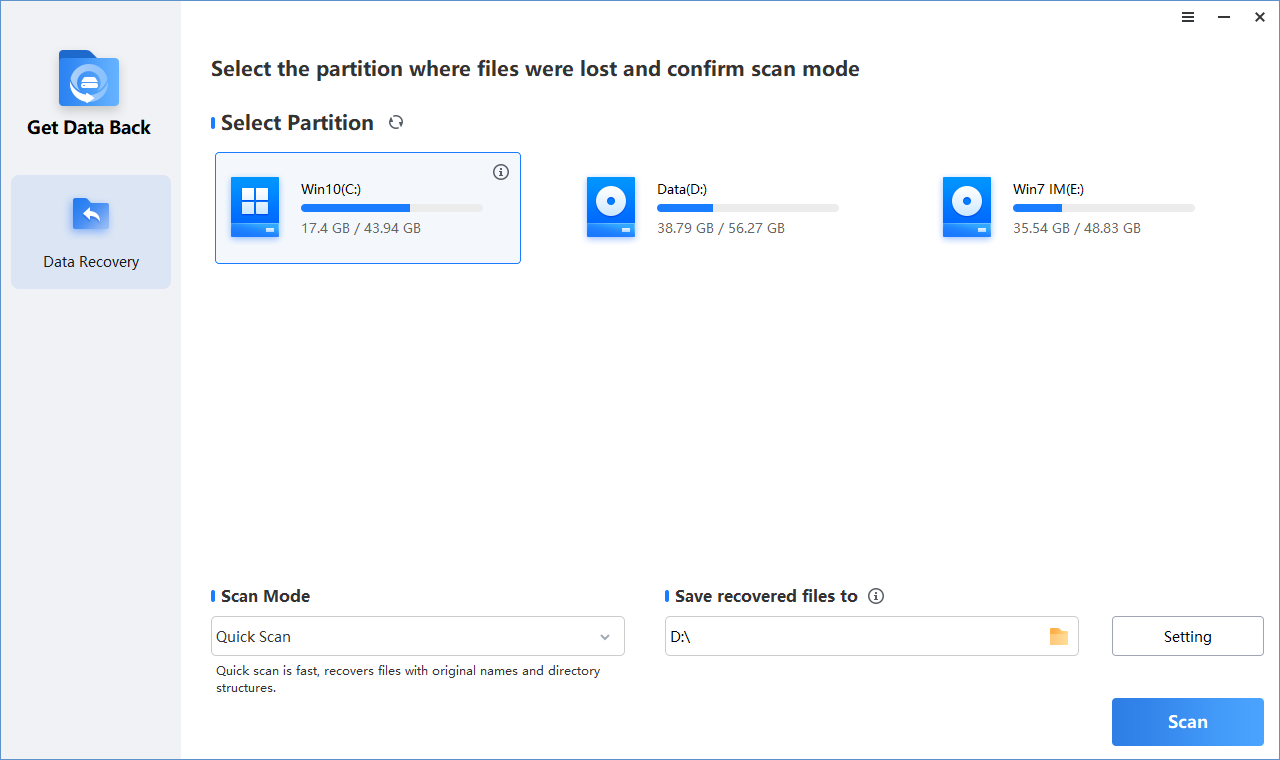Click the Data(D:) usage bar
Viewport: 1280px width, 760px height.
pyautogui.click(x=747, y=208)
